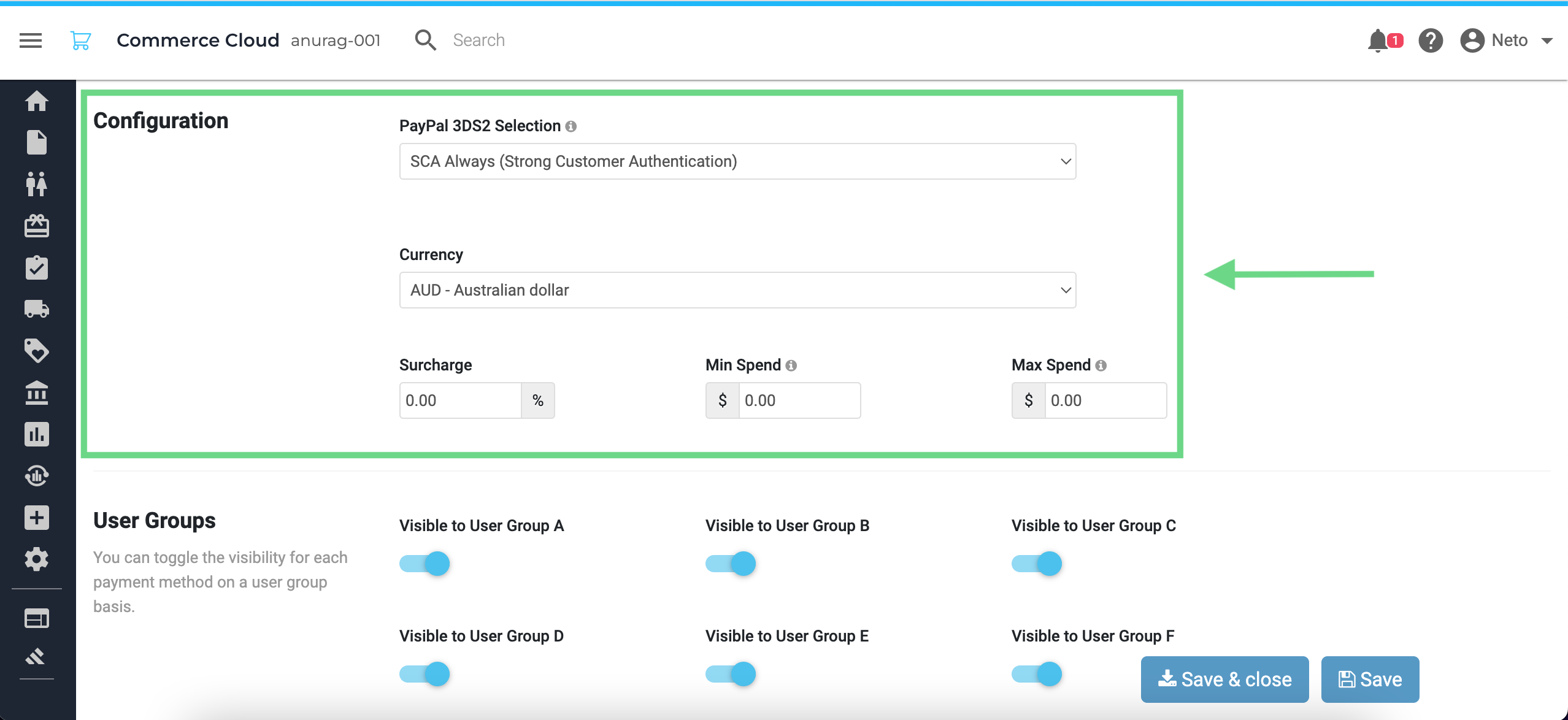Click the User Groups heading

point(155,521)
